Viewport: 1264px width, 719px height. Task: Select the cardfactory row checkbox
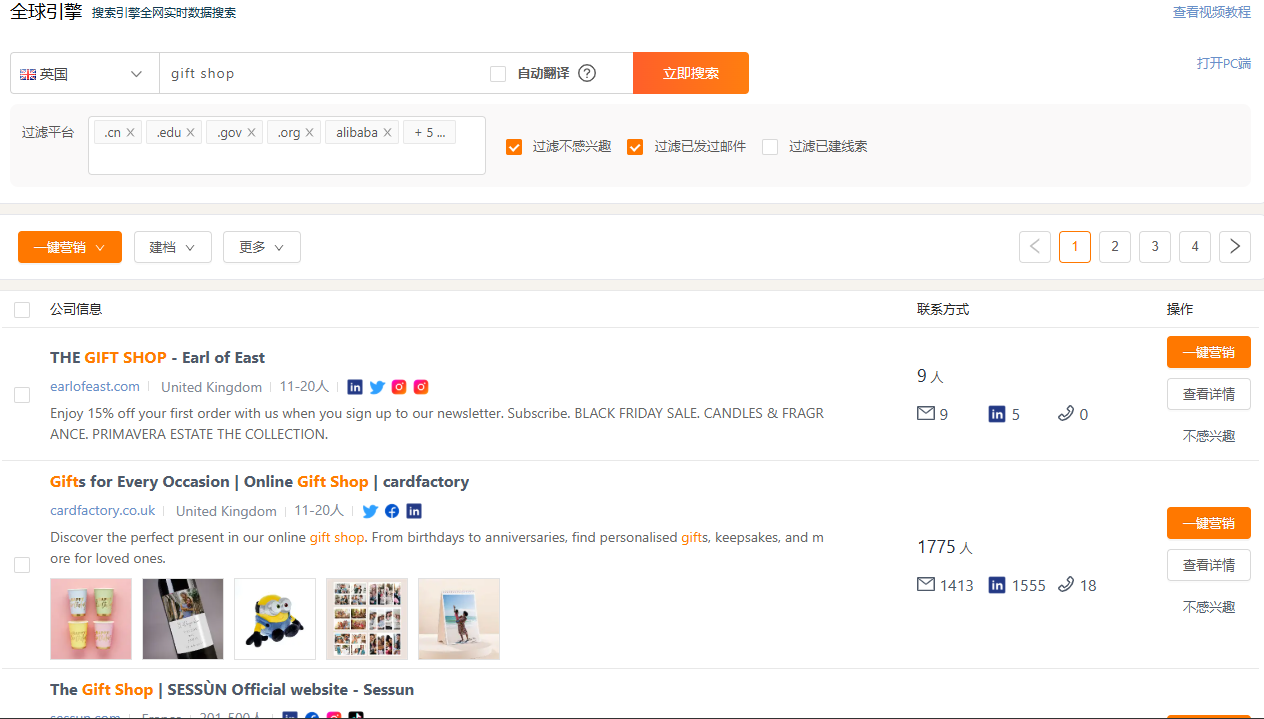pos(22,565)
